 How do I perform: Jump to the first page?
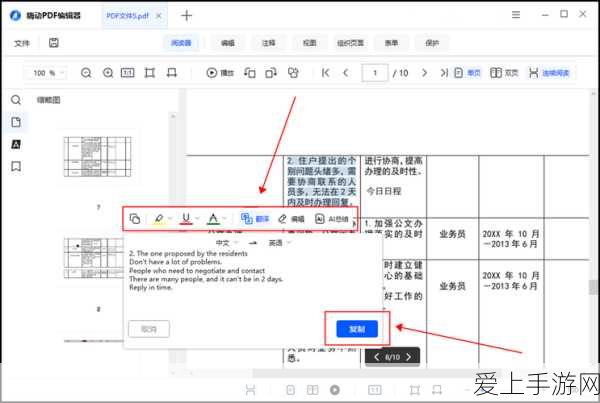(325, 73)
